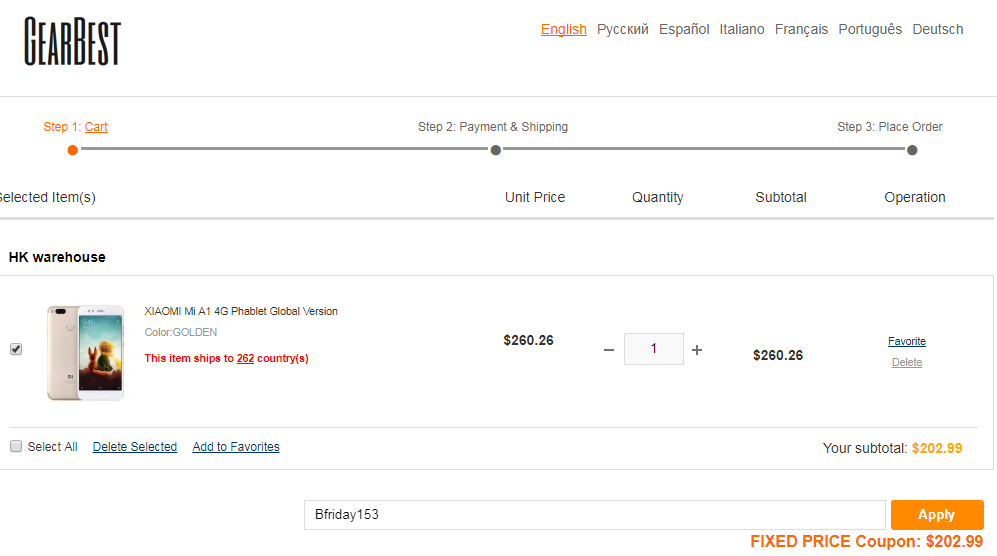Decrease quantity with the minus icon
The height and width of the screenshot is (556, 997).
609,350
